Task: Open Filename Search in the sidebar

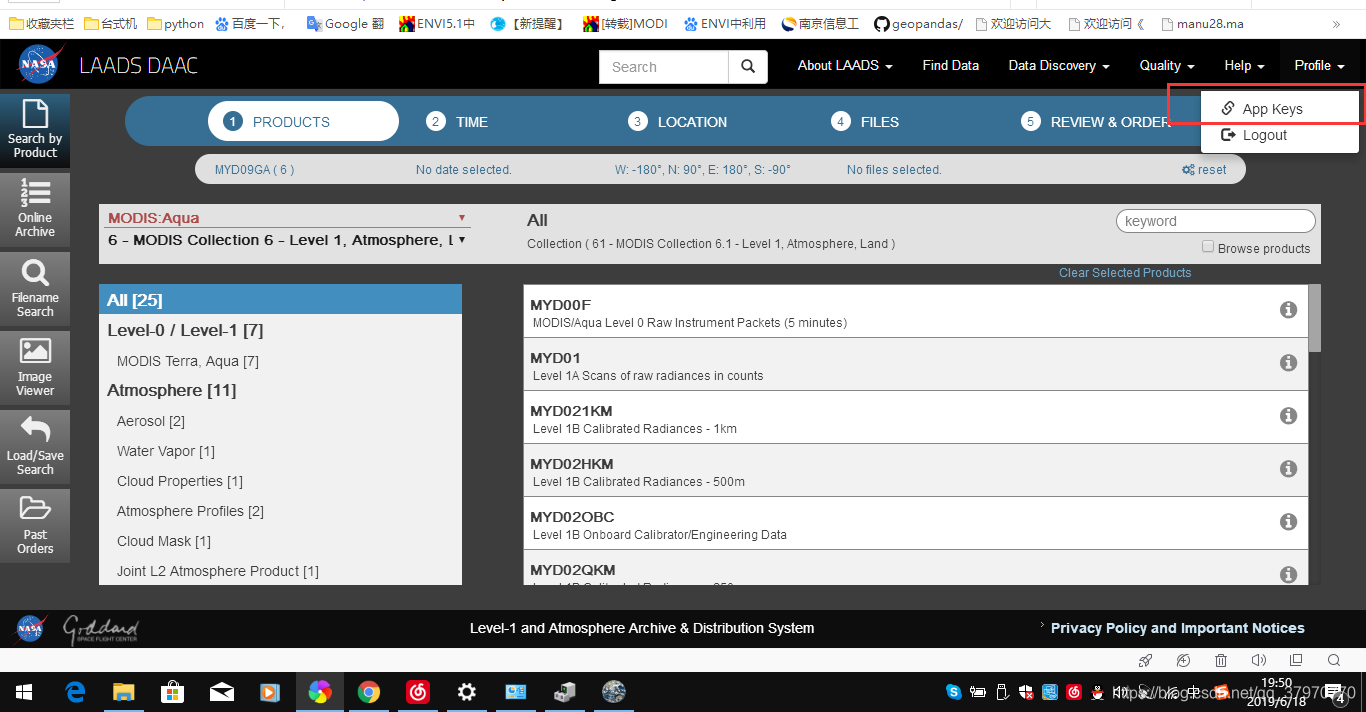Action: click(x=35, y=288)
